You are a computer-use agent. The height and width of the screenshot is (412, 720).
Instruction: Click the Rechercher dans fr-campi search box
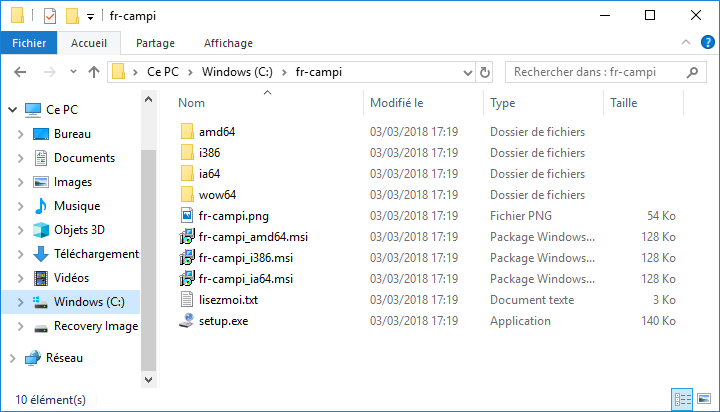[597, 72]
